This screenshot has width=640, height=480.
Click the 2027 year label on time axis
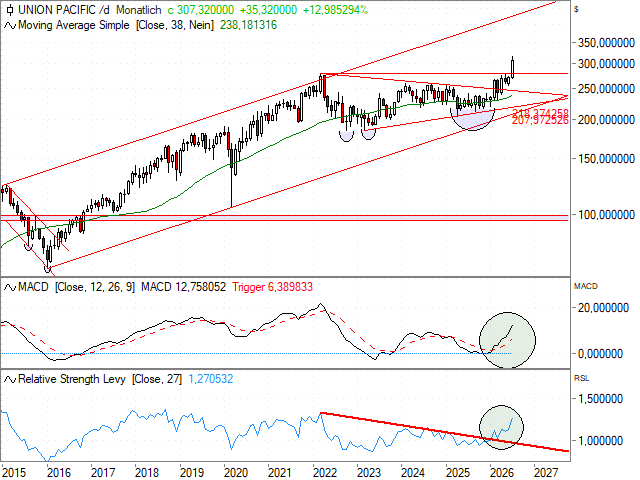point(546,473)
